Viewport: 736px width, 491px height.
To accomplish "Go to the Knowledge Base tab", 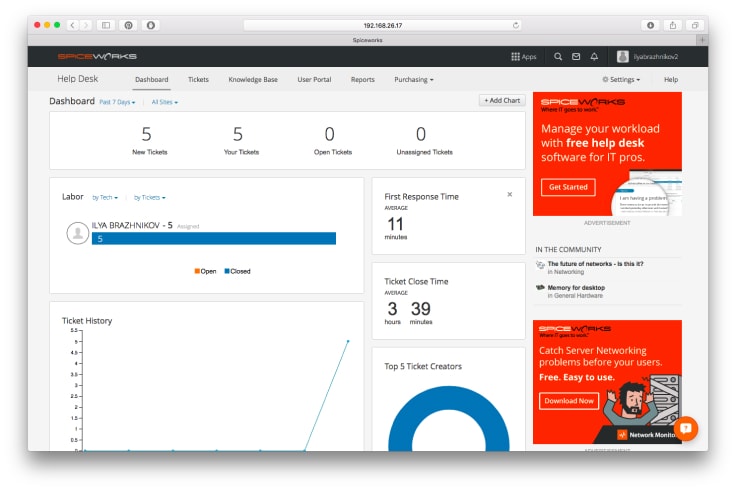I will point(253,79).
